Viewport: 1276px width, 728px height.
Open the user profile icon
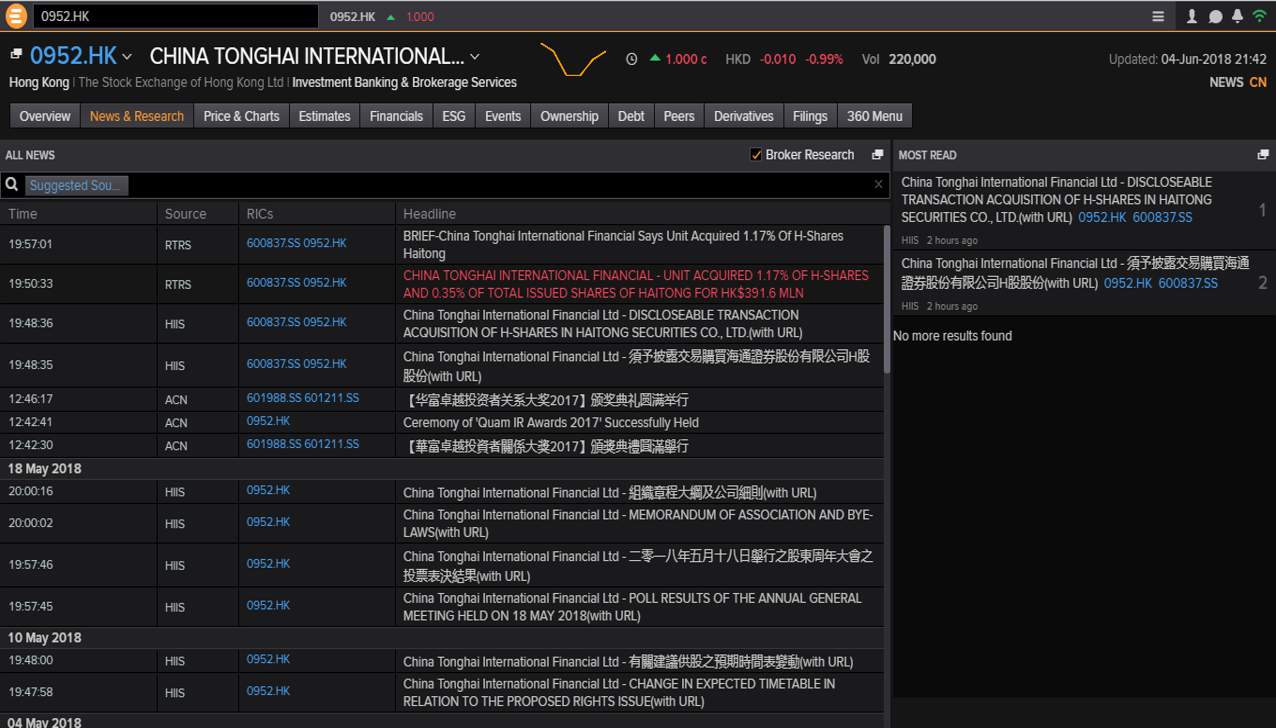pos(1192,16)
